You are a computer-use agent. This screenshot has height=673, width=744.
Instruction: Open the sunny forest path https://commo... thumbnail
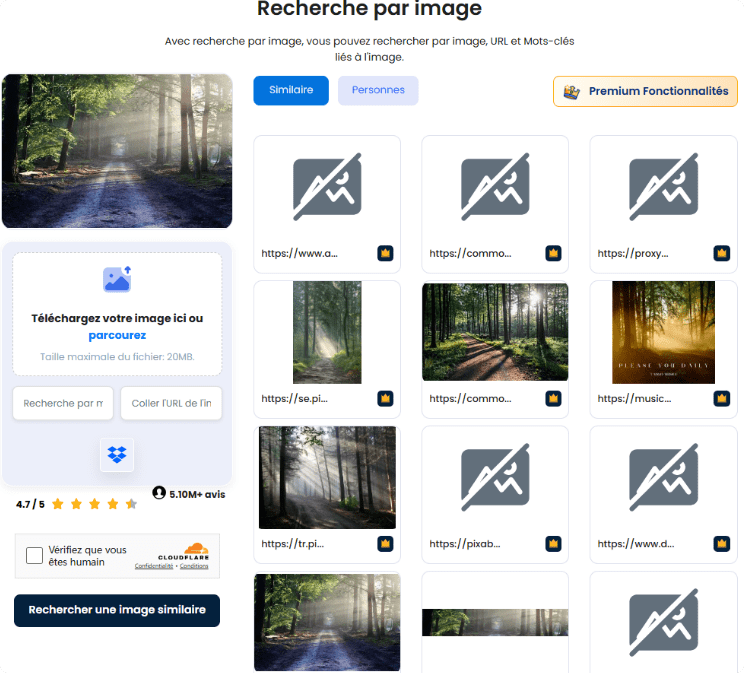tap(495, 332)
